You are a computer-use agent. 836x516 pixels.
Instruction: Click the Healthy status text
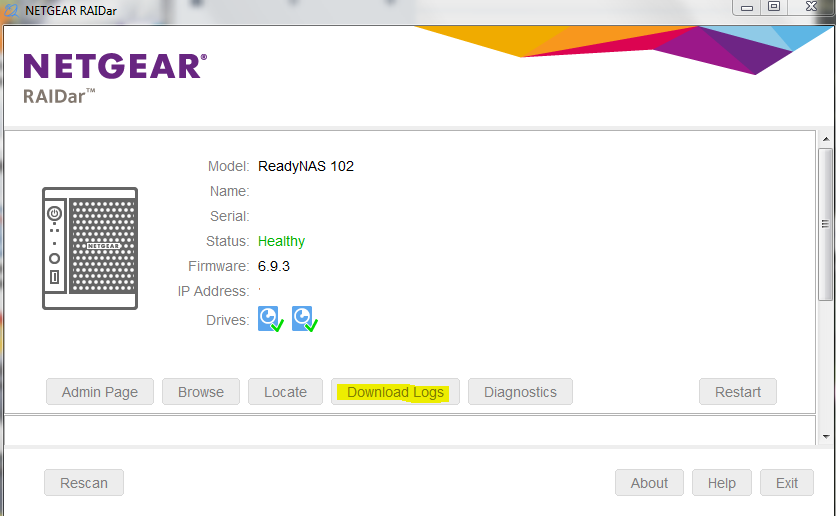282,241
